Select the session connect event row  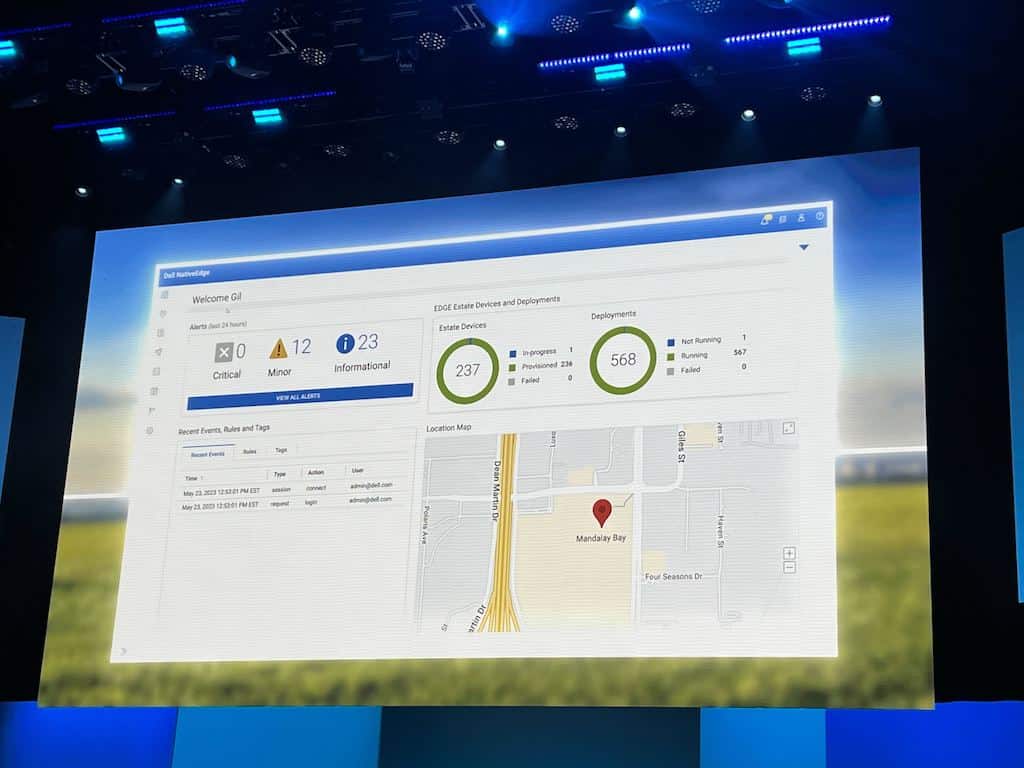(x=288, y=489)
